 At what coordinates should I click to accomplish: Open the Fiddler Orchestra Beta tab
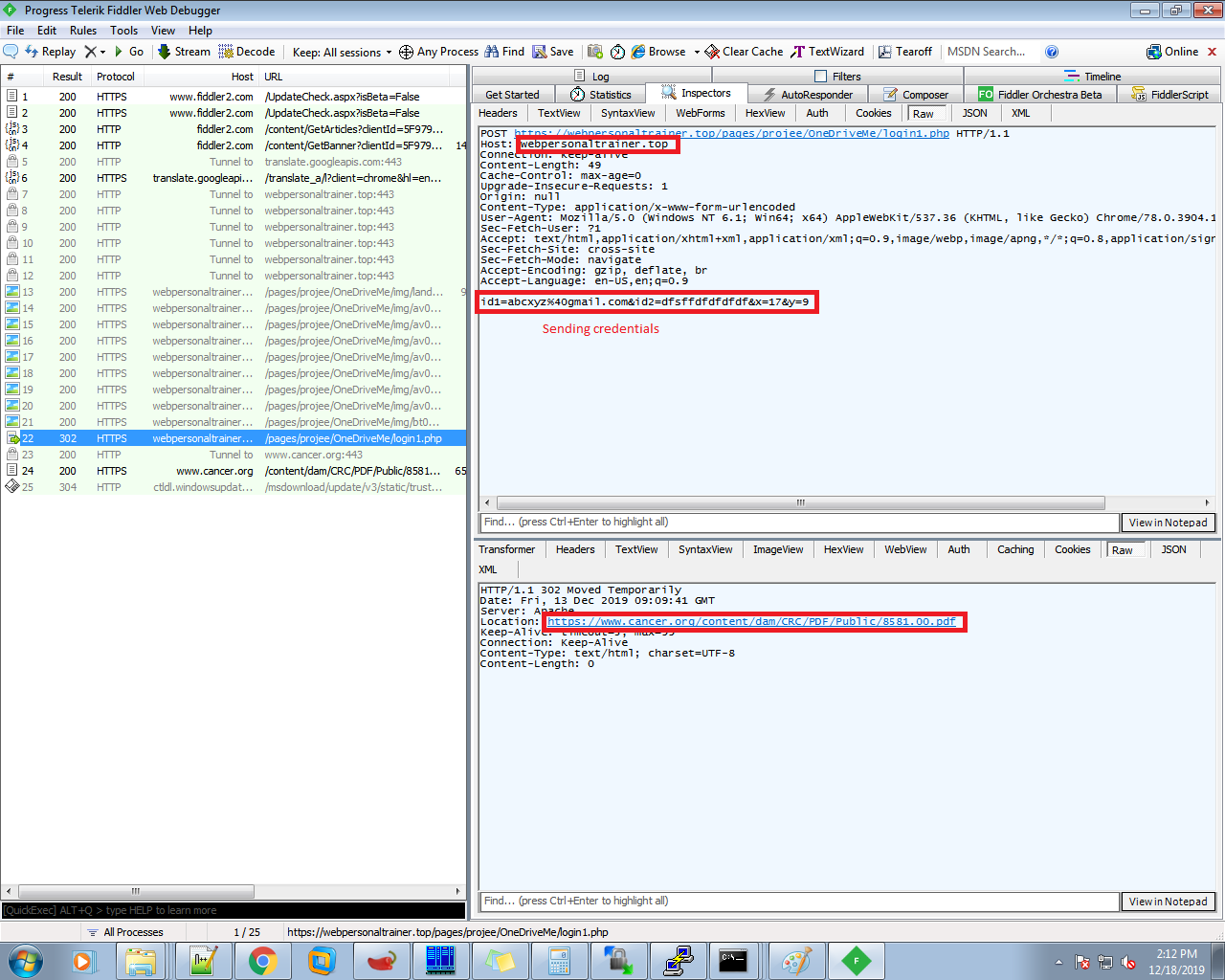coord(1040,95)
